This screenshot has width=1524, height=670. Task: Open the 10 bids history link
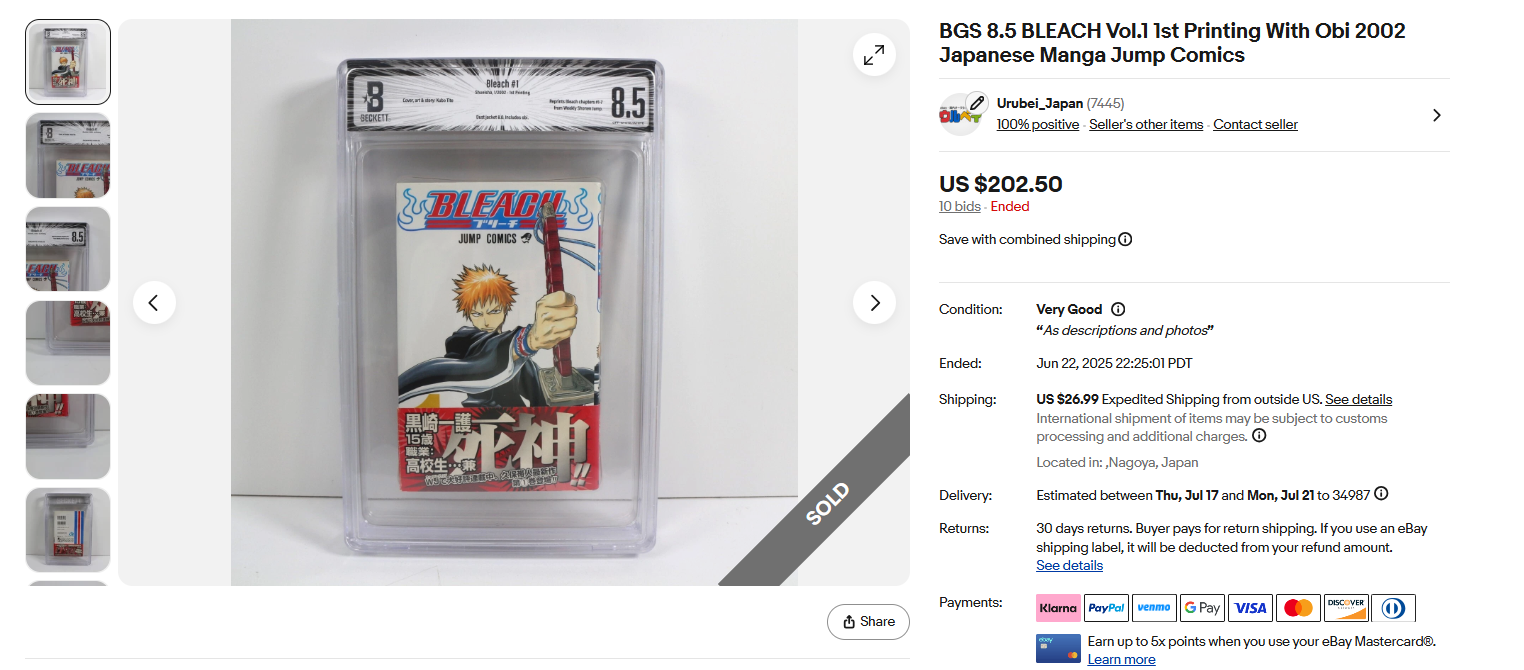pyautogui.click(x=959, y=206)
